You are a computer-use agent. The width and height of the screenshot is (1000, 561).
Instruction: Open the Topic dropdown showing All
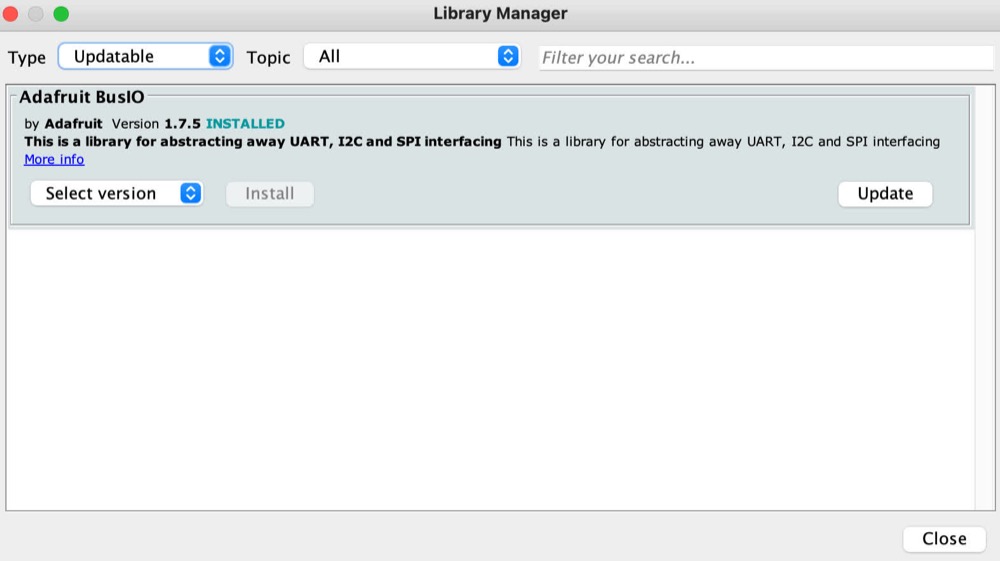tap(400, 57)
